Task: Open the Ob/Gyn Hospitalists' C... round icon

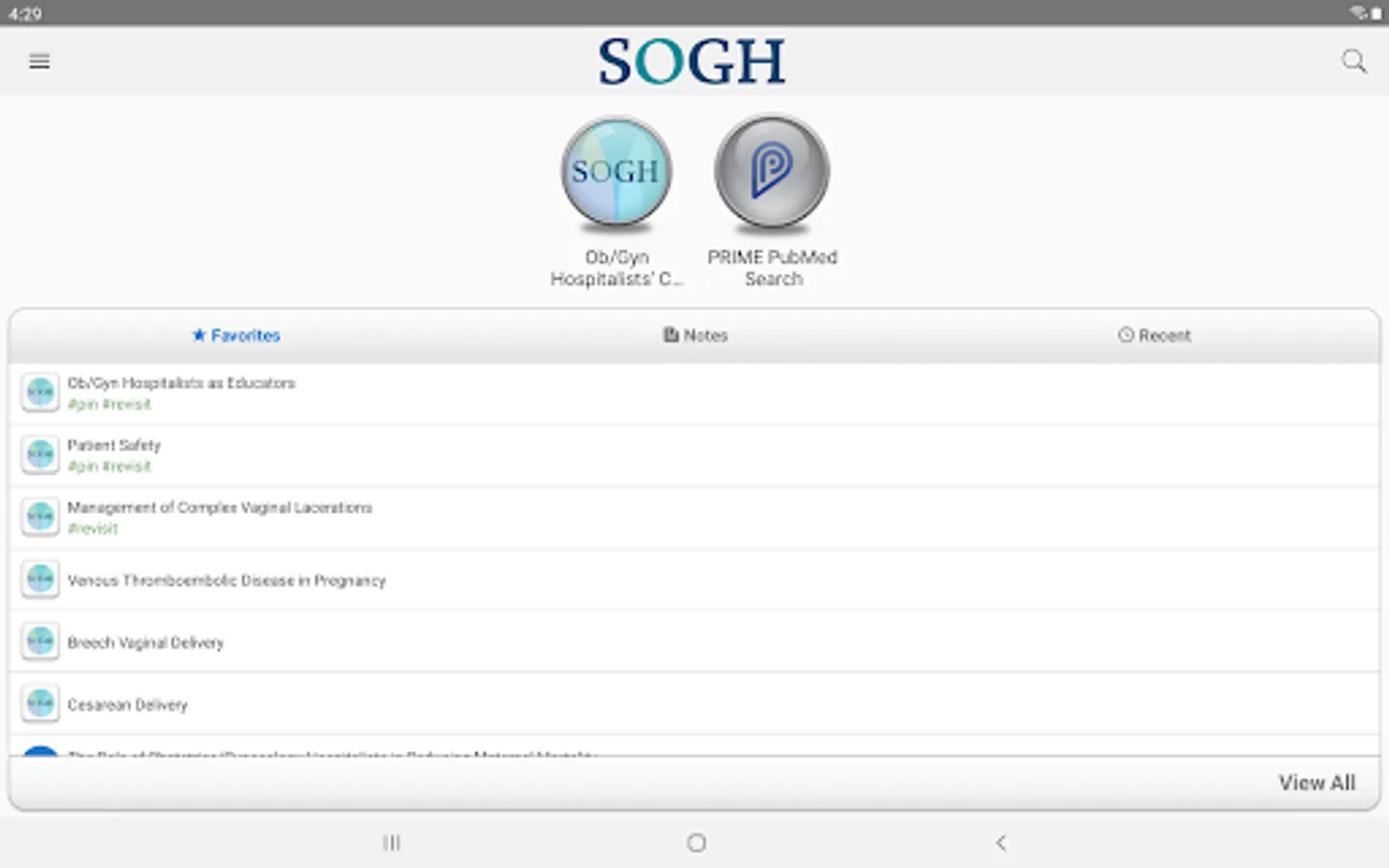Action: pos(616,174)
